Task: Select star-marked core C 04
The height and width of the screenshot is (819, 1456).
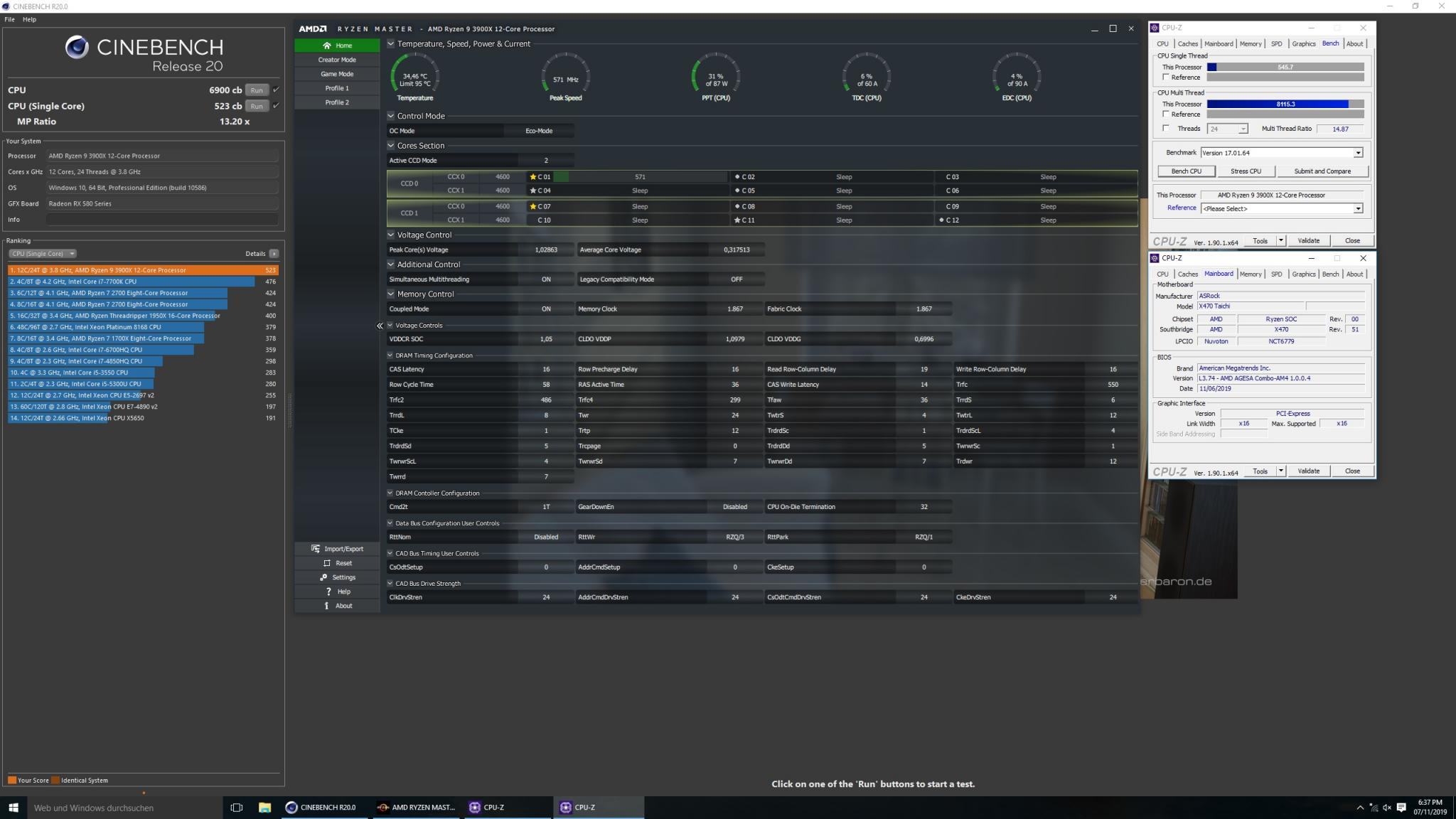Action: click(540, 191)
